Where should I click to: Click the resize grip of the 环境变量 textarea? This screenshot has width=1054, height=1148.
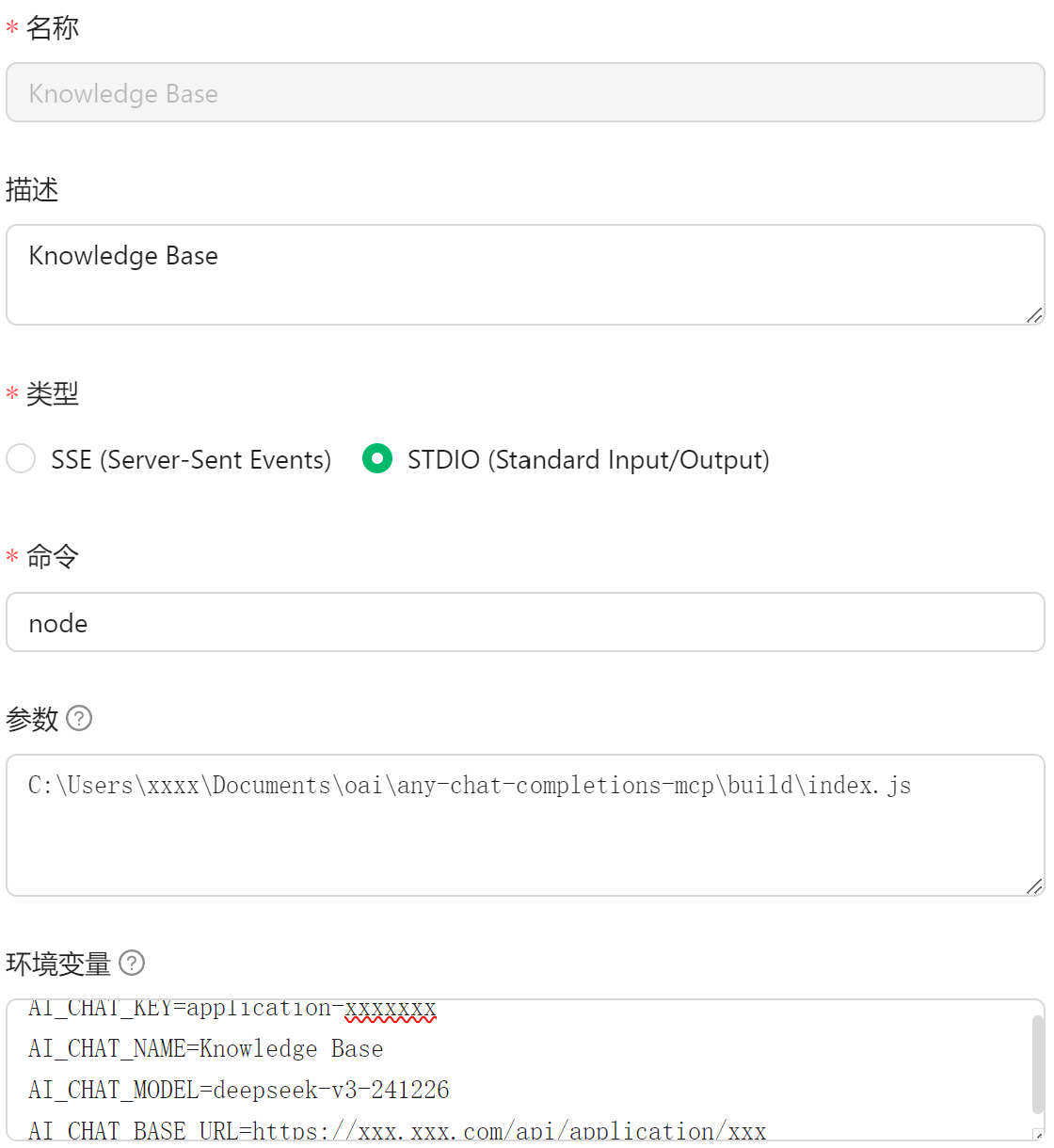coord(1038,1135)
